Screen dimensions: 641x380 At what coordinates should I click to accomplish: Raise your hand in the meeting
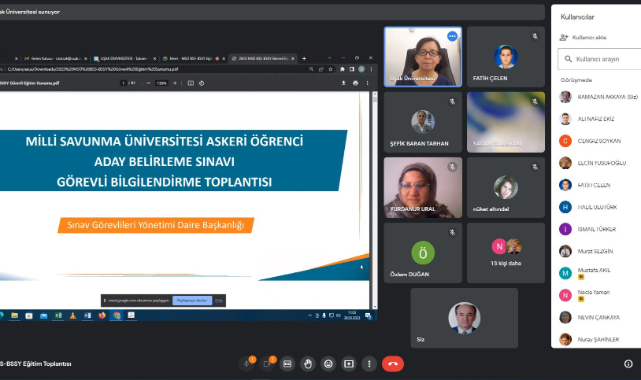point(308,364)
